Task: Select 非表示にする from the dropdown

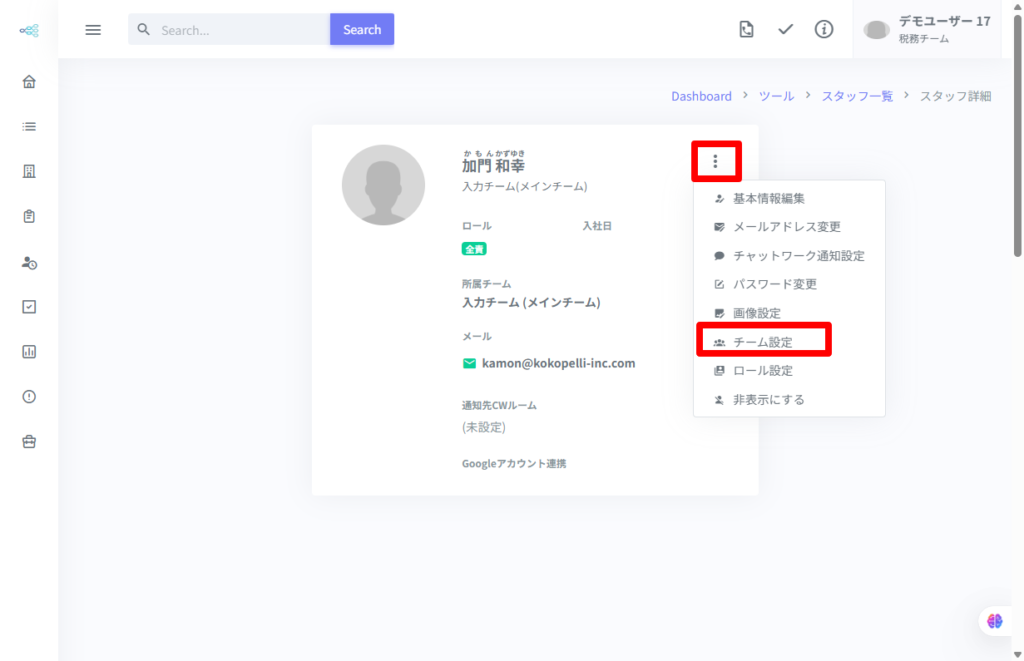Action: (768, 399)
